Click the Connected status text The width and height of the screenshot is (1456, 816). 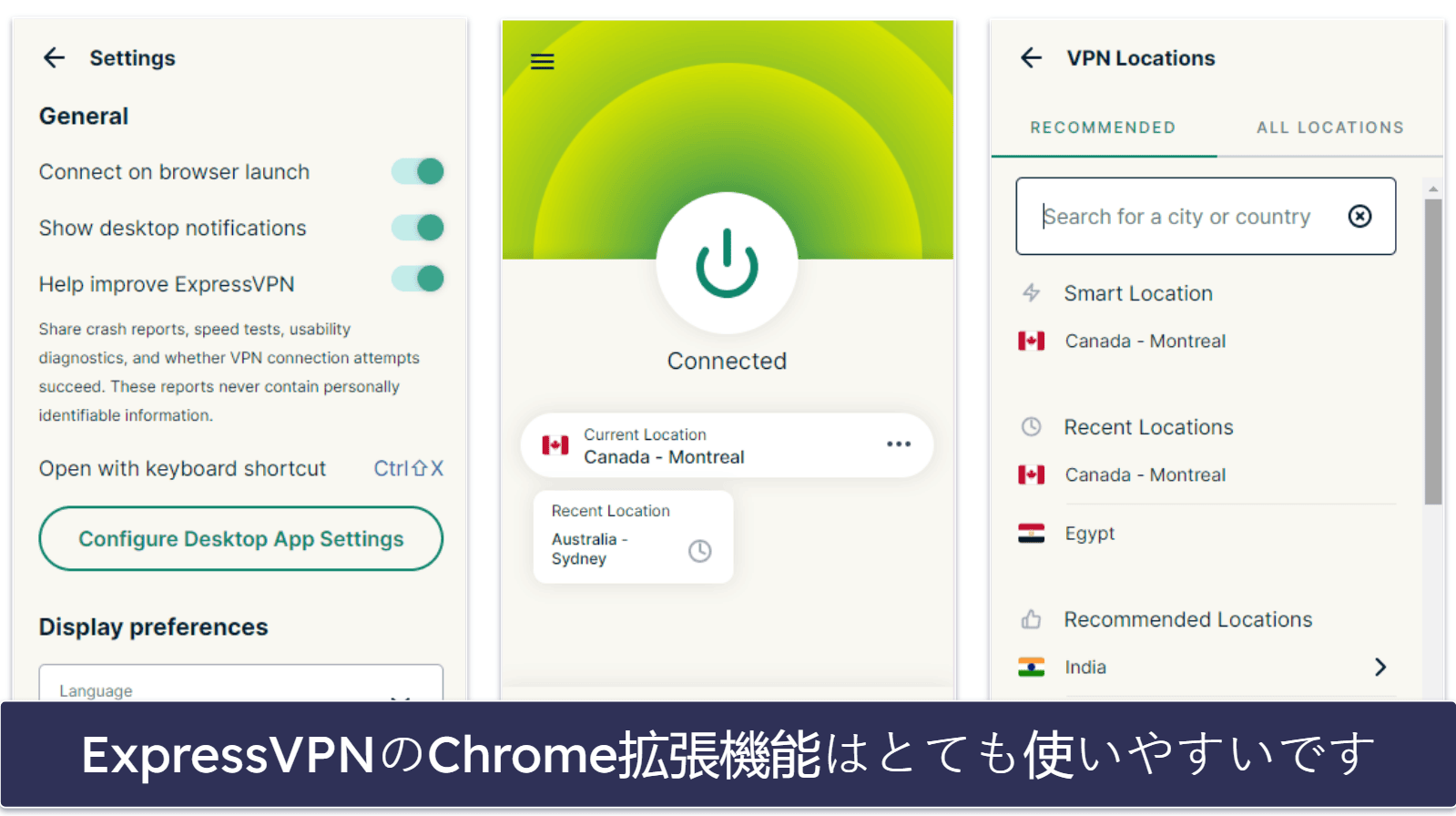(x=727, y=362)
